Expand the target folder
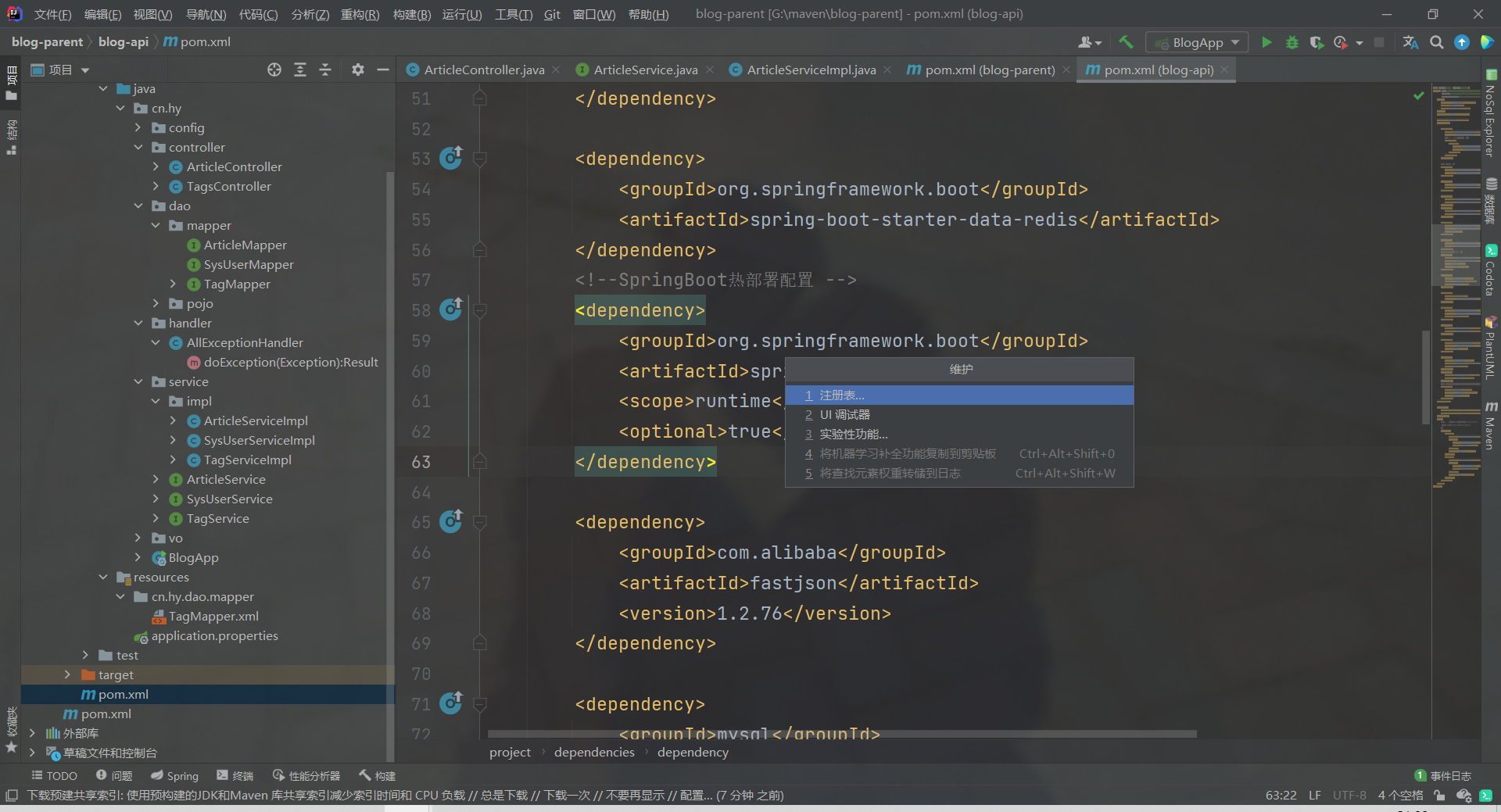This screenshot has width=1501, height=812. click(x=68, y=674)
